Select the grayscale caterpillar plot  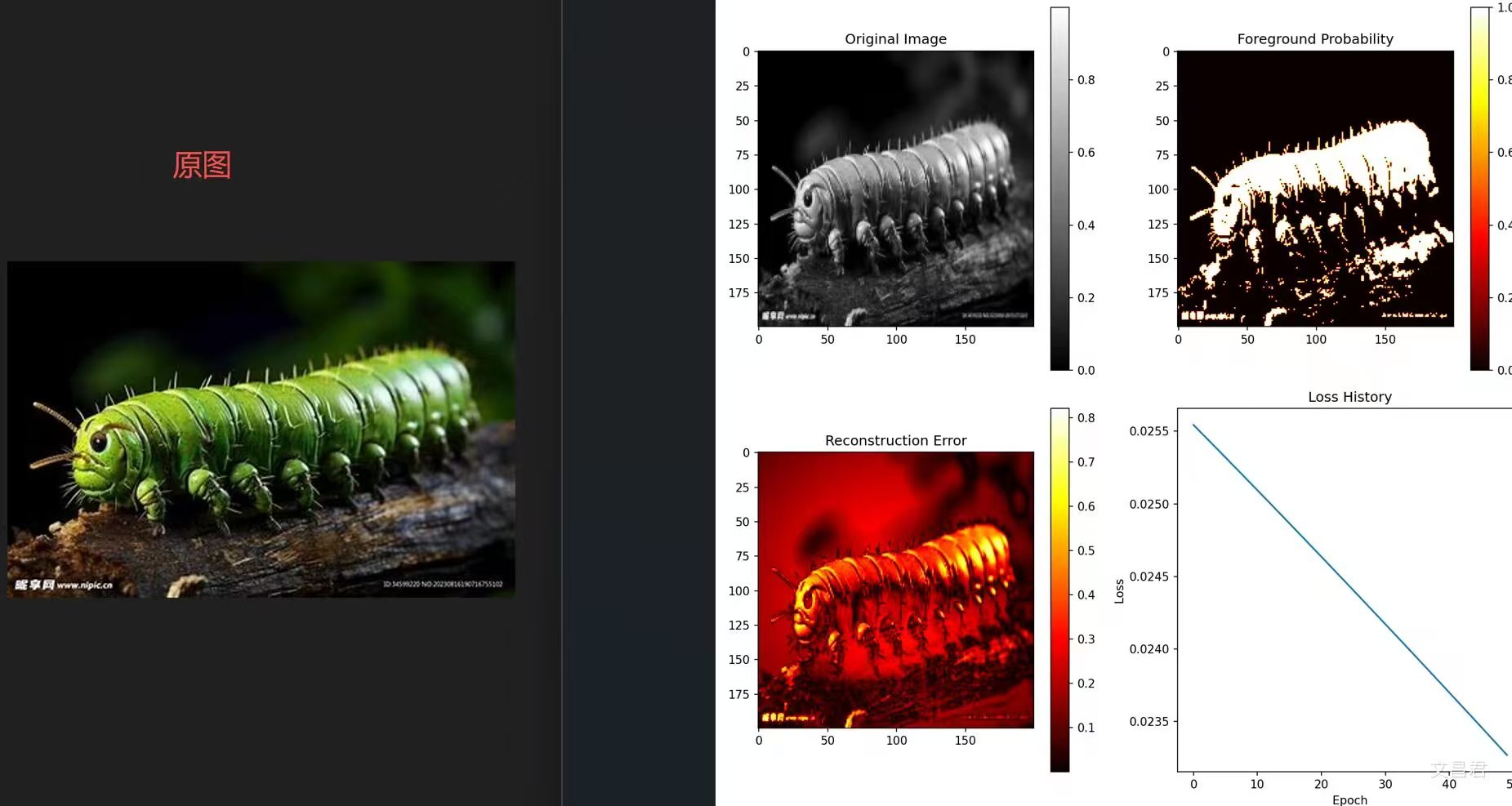click(895, 189)
